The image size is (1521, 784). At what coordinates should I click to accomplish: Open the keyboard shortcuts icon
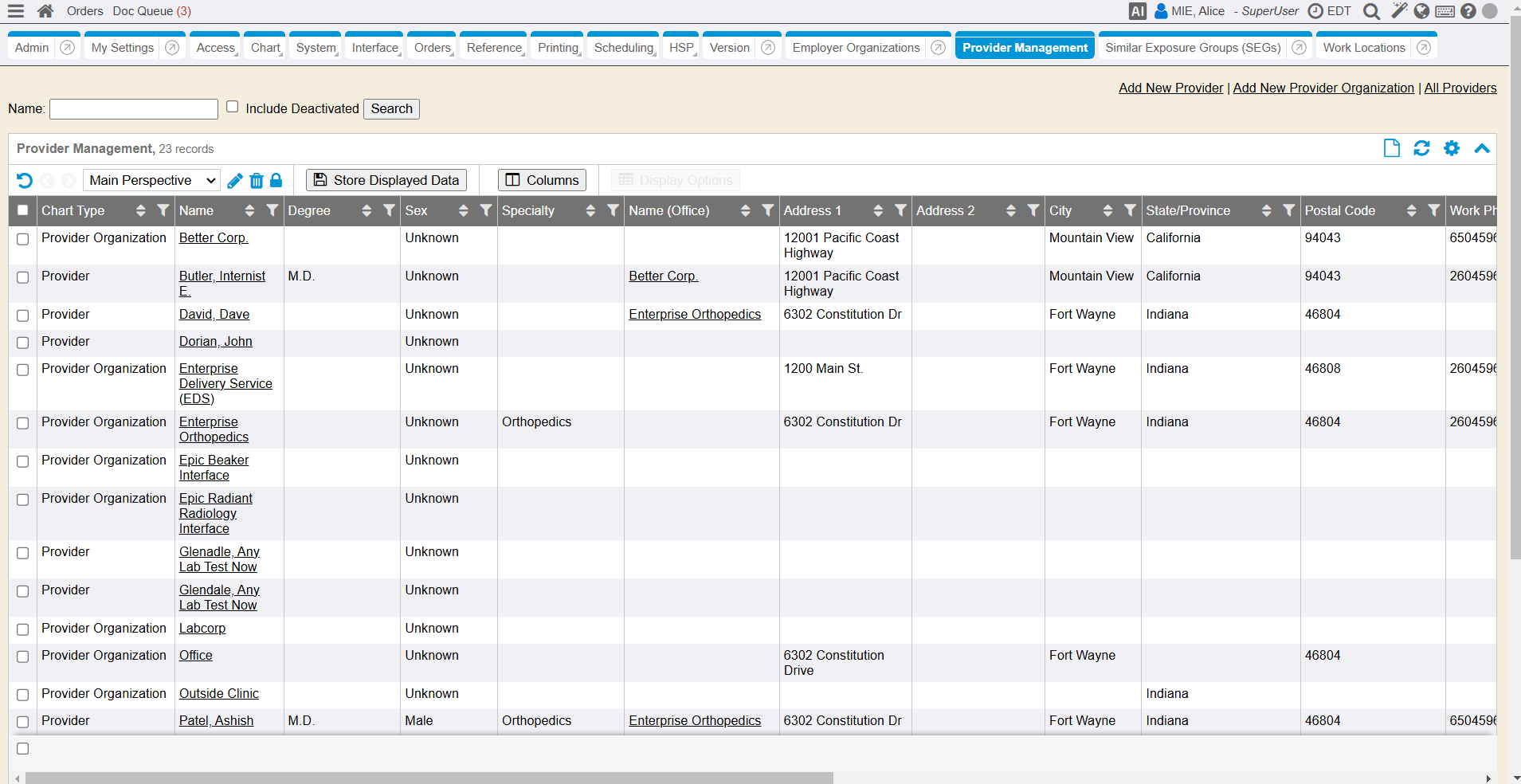click(x=1445, y=11)
